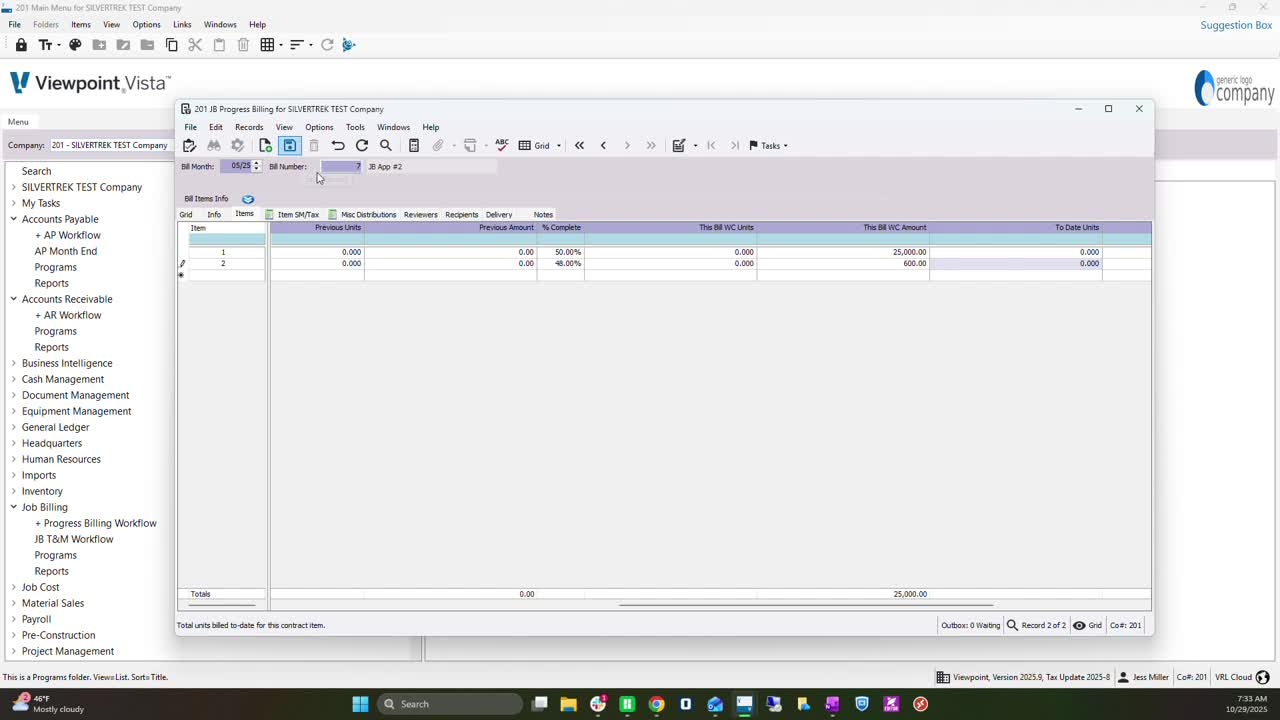Open AP Month End in menu tree
The width and height of the screenshot is (1280, 720).
66,251
